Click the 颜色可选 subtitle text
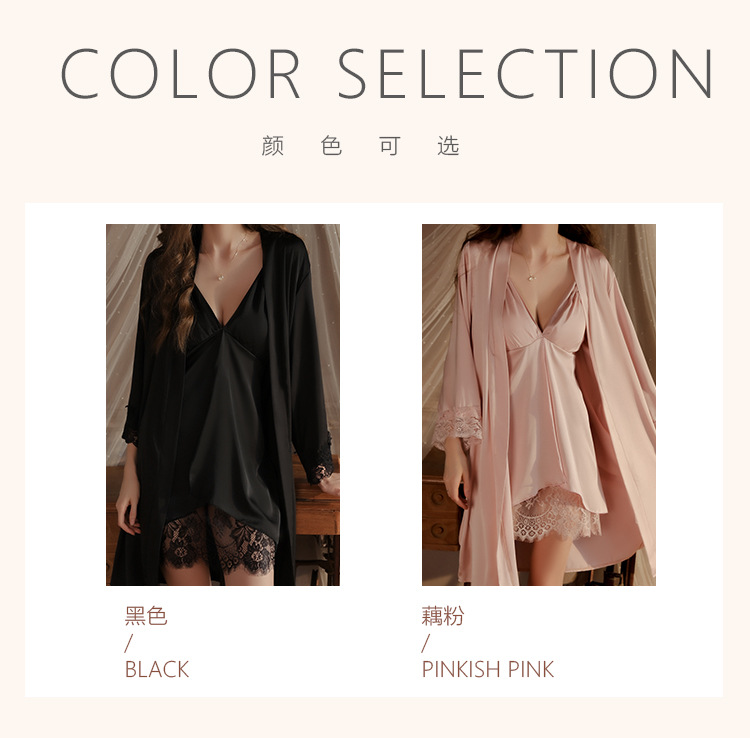 coord(360,146)
